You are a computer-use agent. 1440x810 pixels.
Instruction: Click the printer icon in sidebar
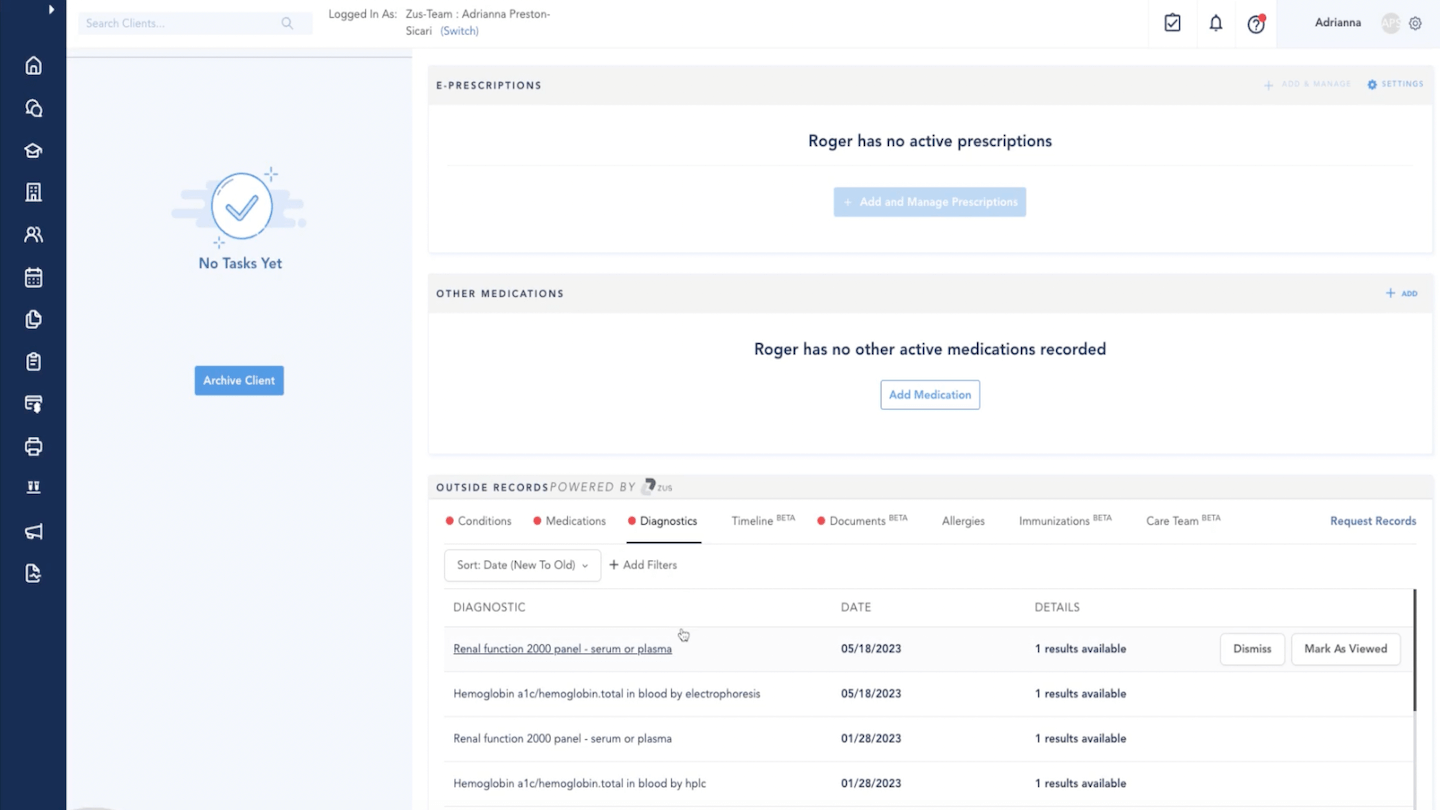[x=33, y=447]
